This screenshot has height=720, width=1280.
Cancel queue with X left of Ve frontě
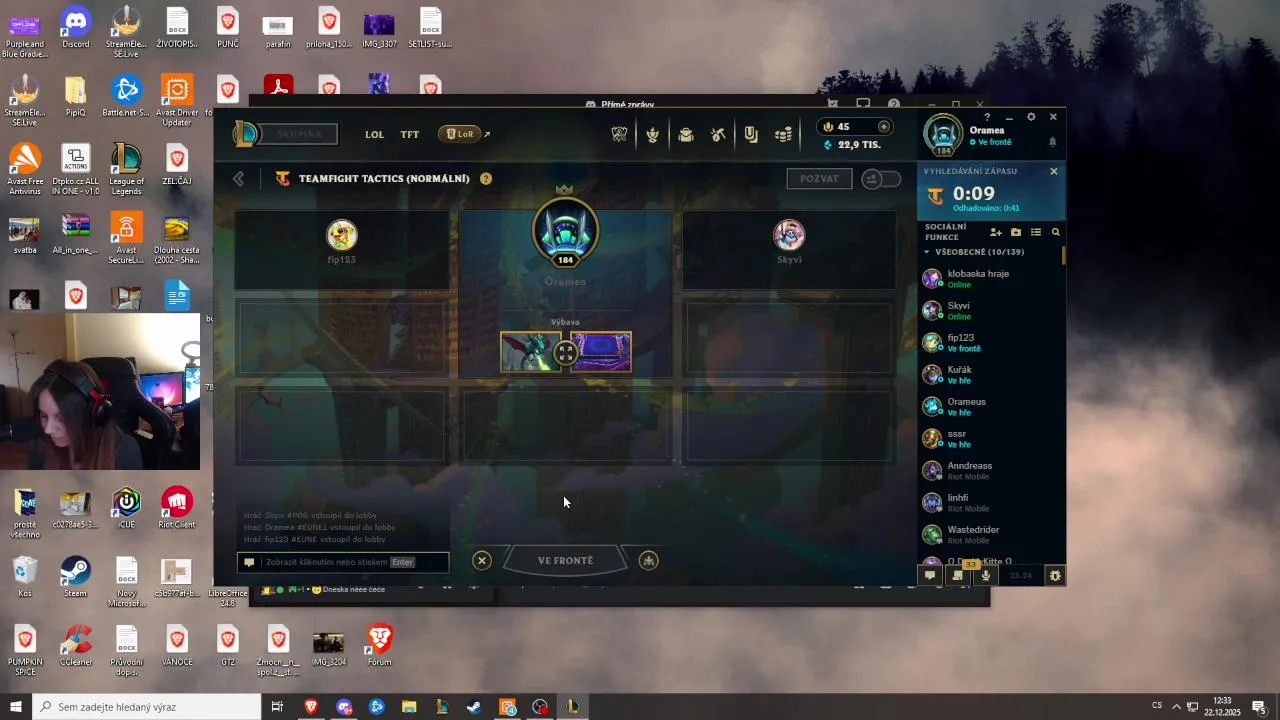tap(482, 561)
